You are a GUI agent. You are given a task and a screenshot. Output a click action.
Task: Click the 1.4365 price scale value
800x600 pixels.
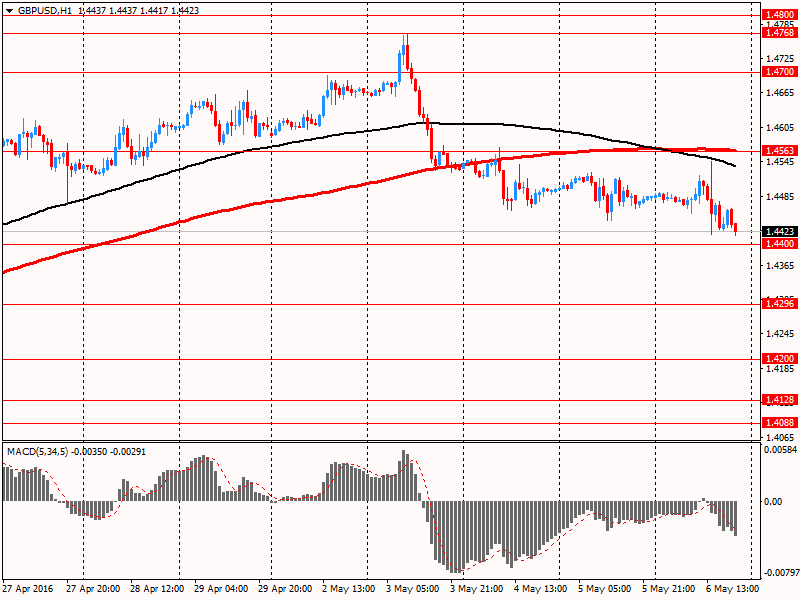pyautogui.click(x=780, y=266)
